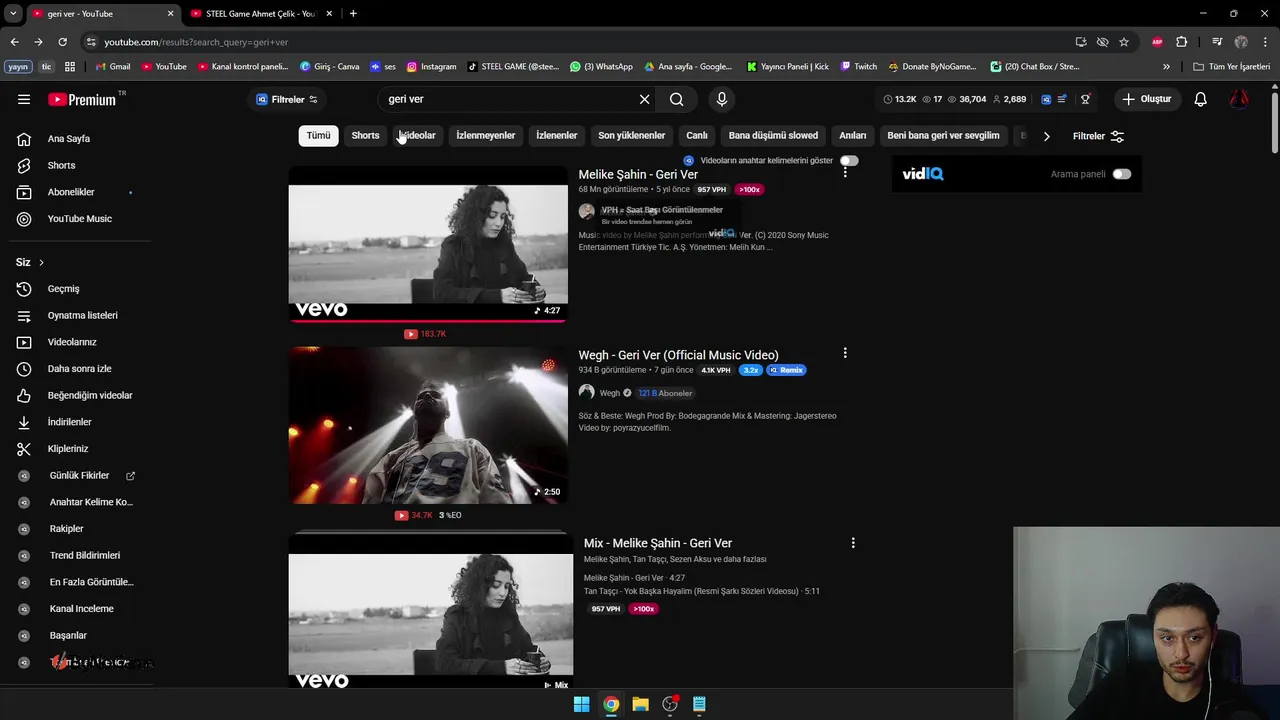This screenshot has height=720, width=1280.
Task: Select the Tümü filter chip
Action: 318,136
